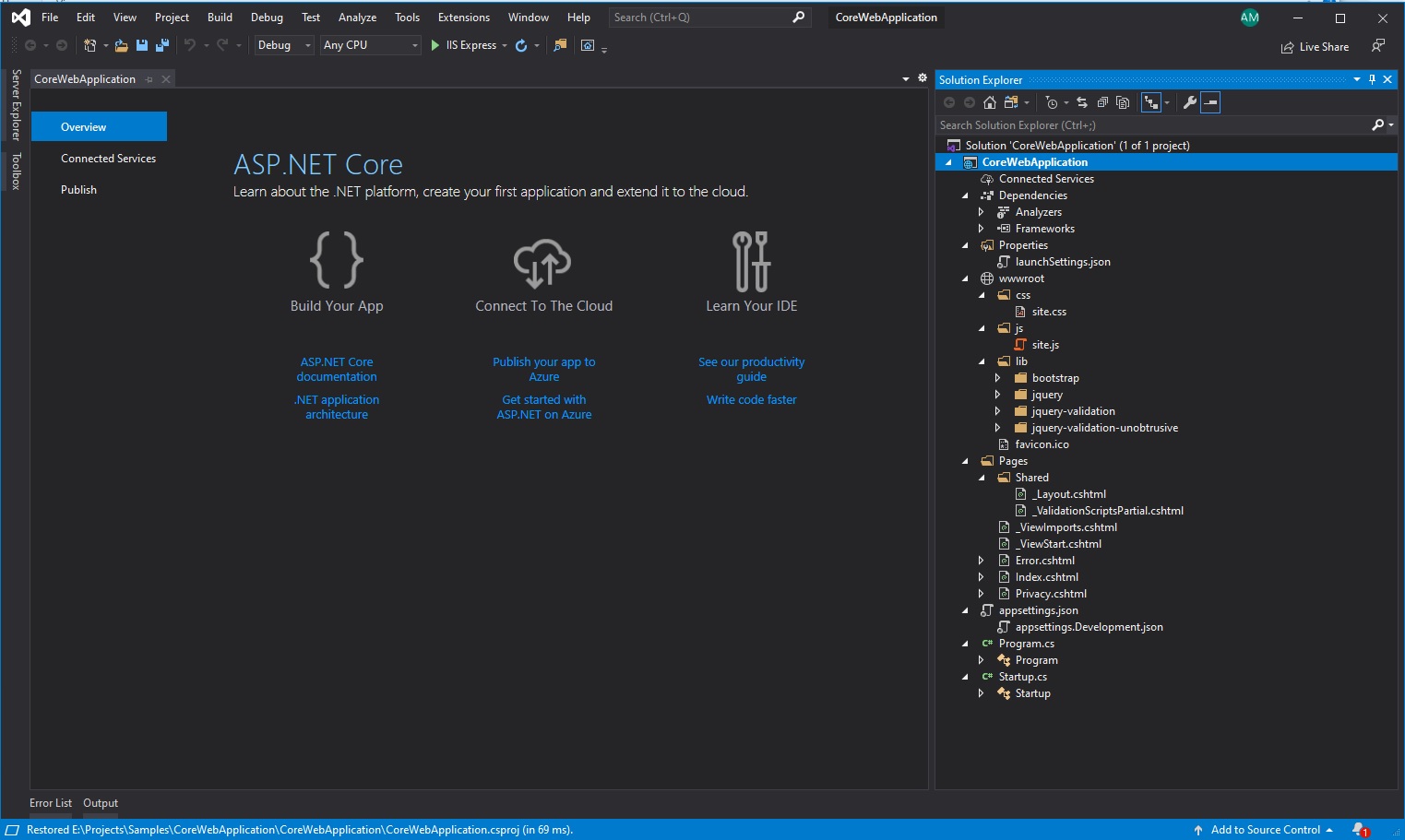Click the Pending Changes Filter clock icon
The image size is (1405, 840).
(1052, 102)
